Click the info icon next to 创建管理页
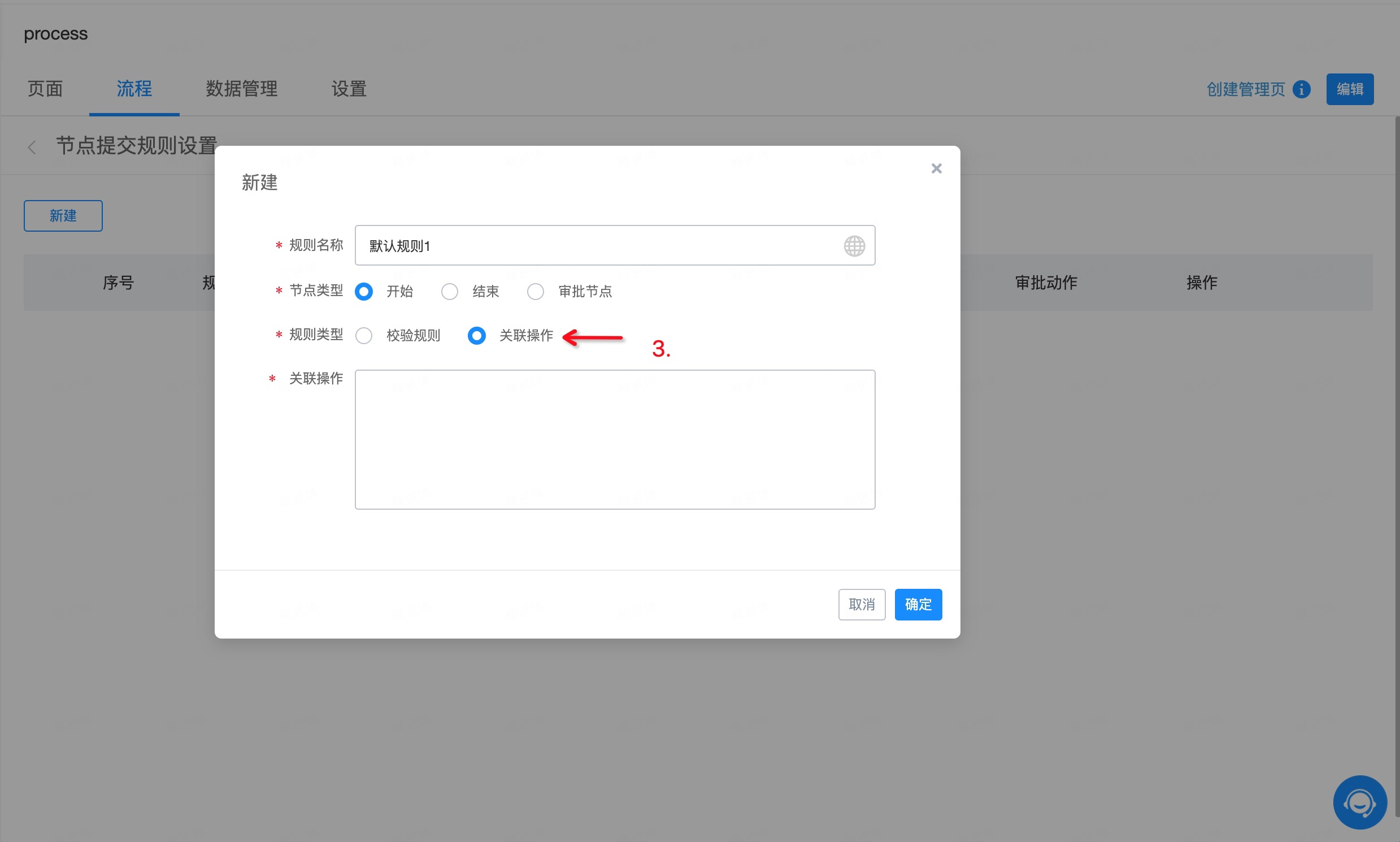This screenshot has width=1400, height=842. coord(1302,89)
